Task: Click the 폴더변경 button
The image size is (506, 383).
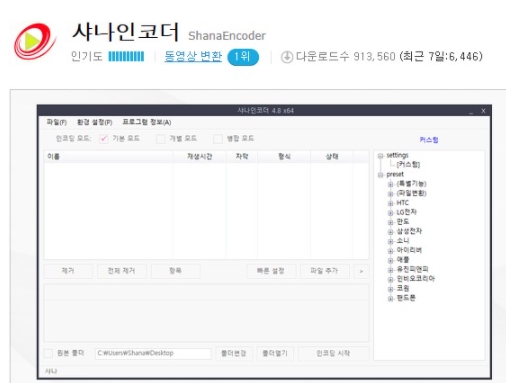Action: click(x=234, y=353)
